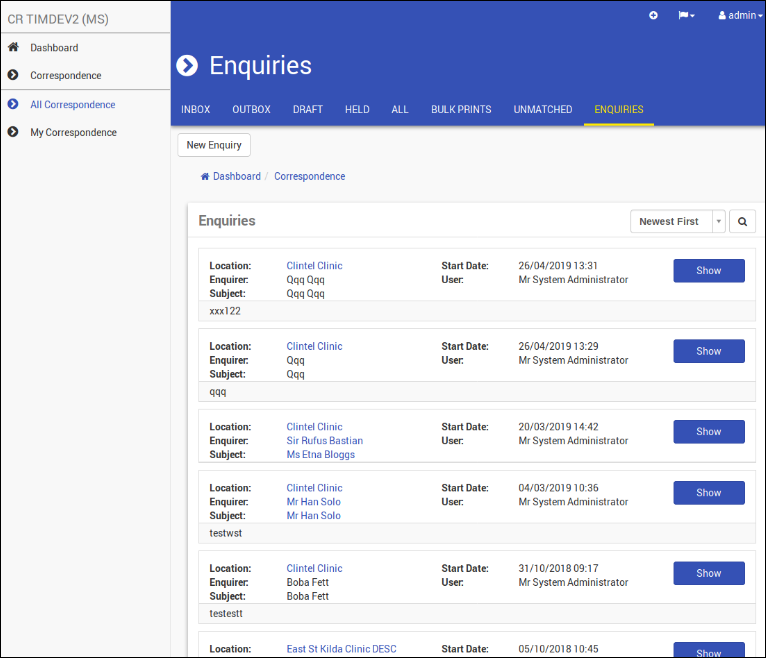This screenshot has height=658, width=766.
Task: Click the All Correspondence arrow icon
Action: 13,104
